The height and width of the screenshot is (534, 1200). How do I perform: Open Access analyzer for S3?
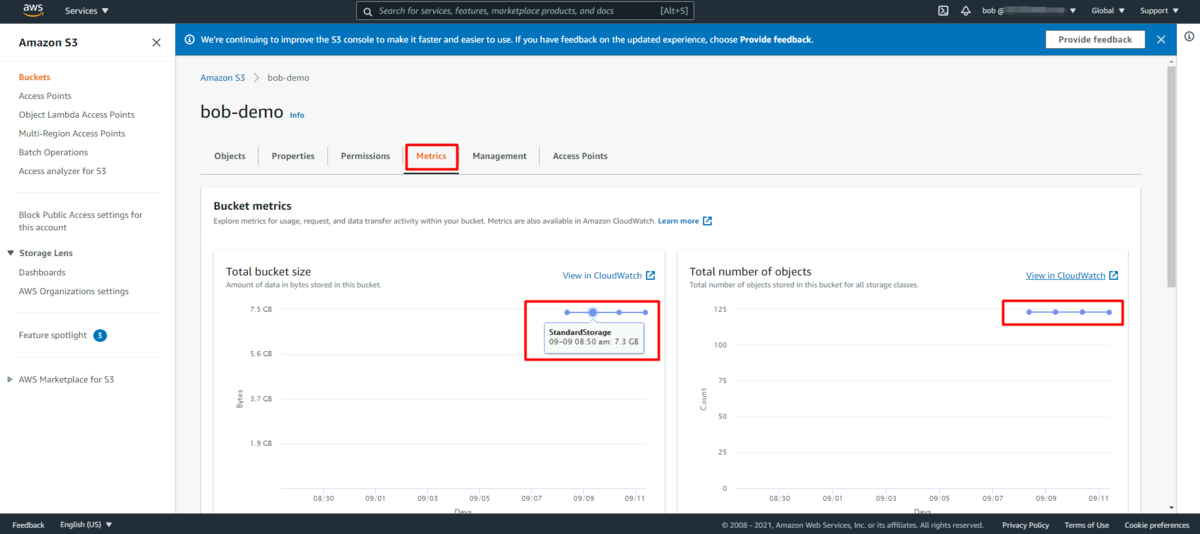click(62, 172)
